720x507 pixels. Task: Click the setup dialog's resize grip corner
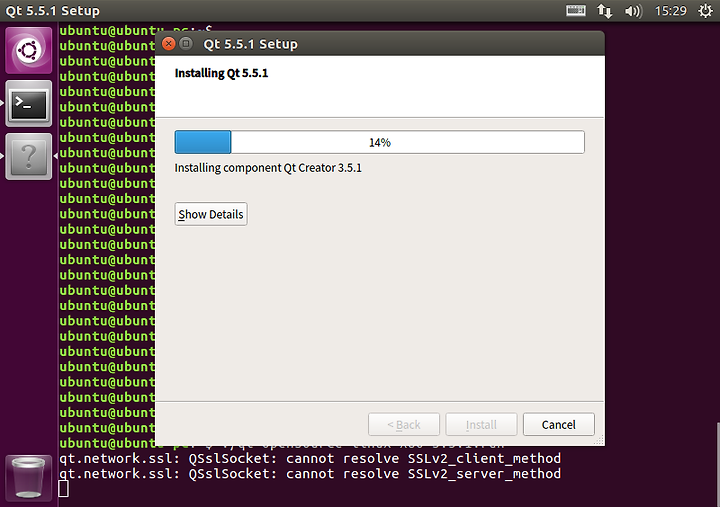pos(599,440)
